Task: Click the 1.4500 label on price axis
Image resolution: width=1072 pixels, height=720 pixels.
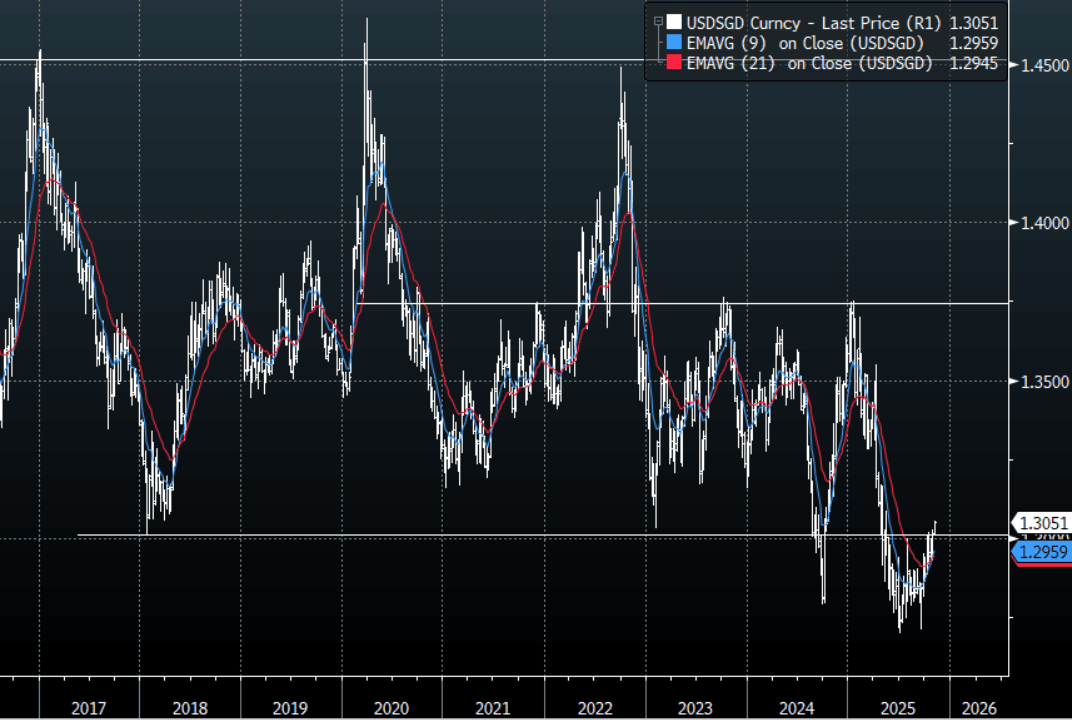Action: pyautogui.click(x=1042, y=65)
